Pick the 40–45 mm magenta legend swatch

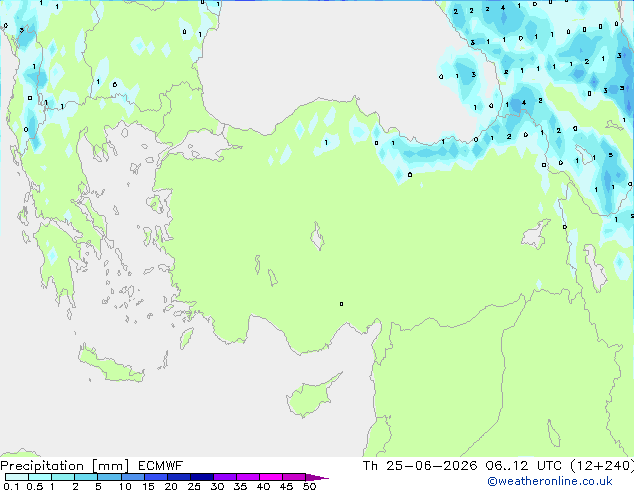point(271,477)
